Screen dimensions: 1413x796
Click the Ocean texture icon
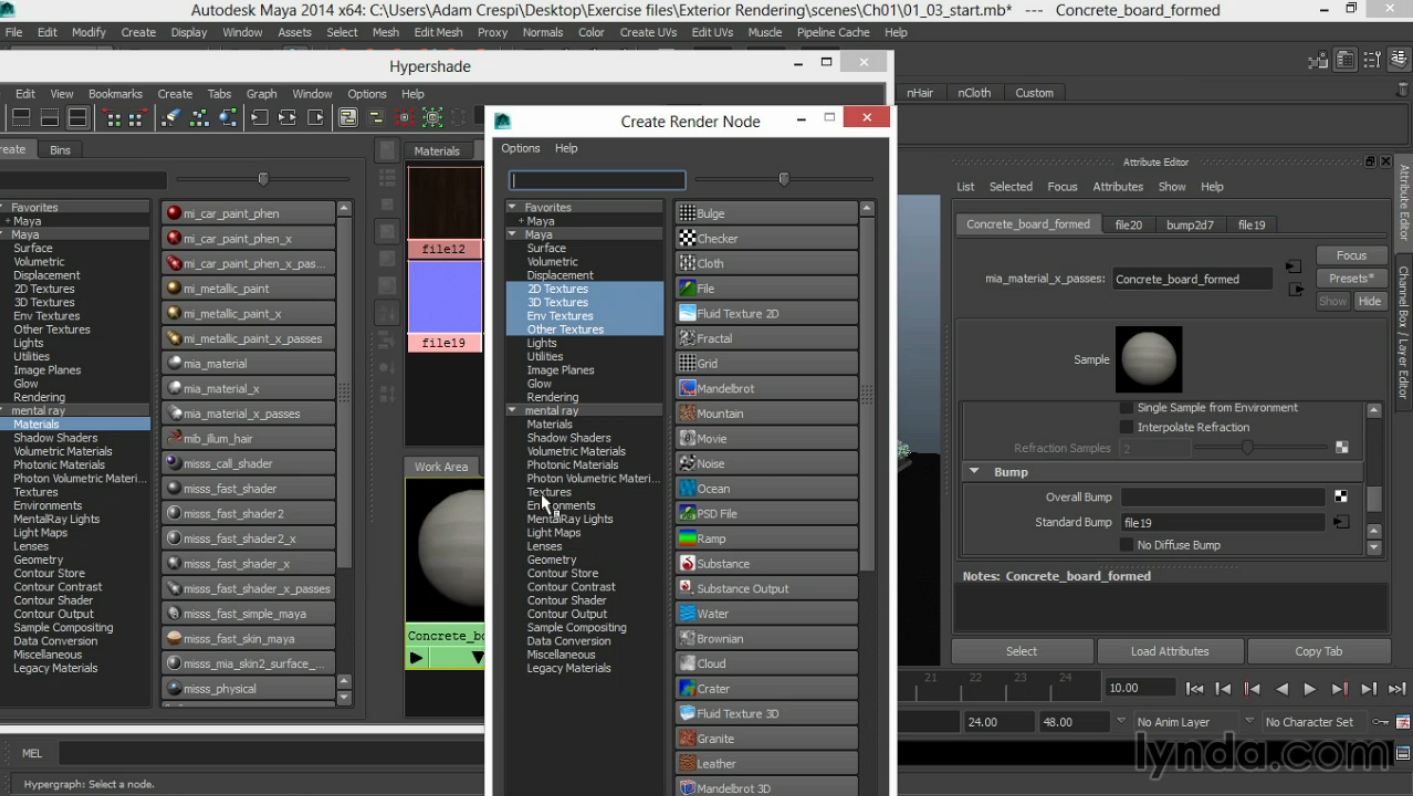coord(688,488)
